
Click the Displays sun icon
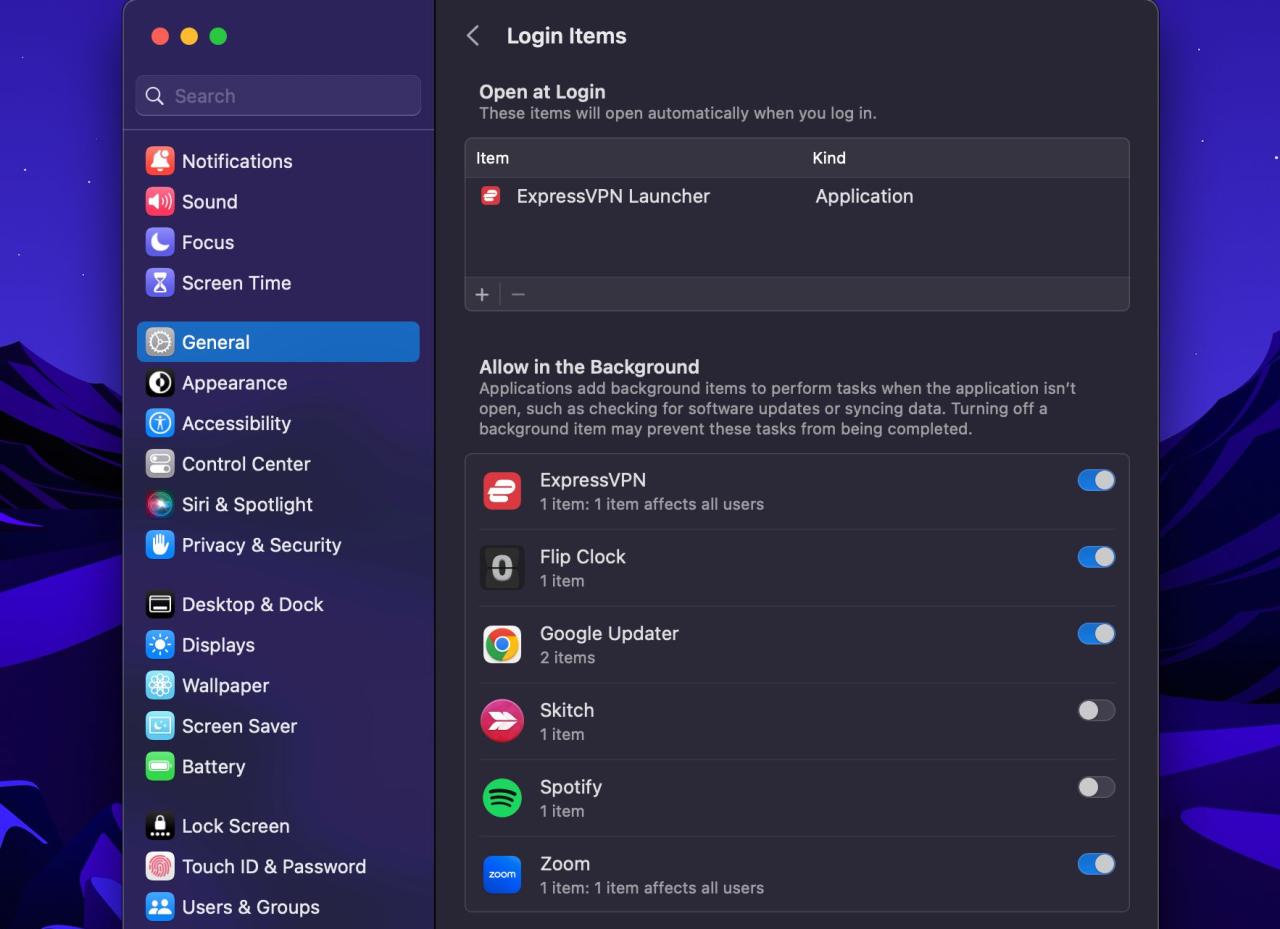pos(160,645)
